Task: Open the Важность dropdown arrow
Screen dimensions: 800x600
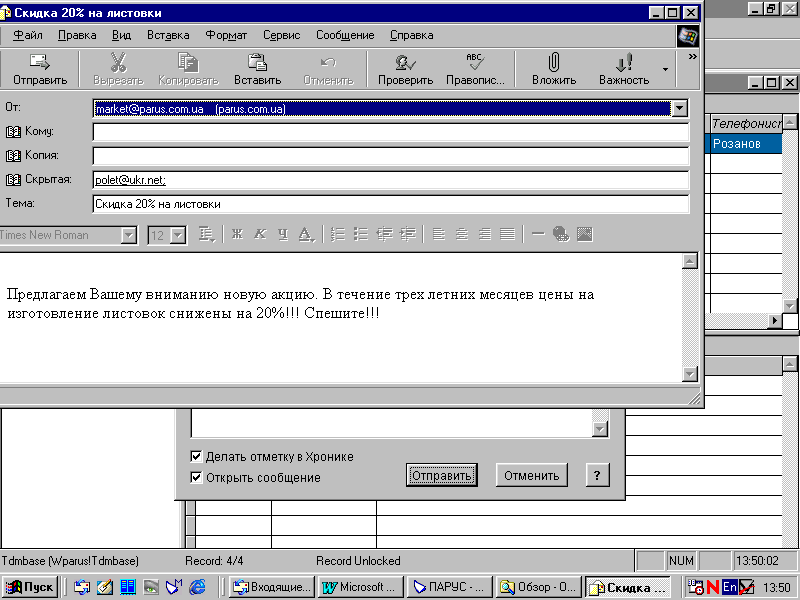Action: coord(665,69)
